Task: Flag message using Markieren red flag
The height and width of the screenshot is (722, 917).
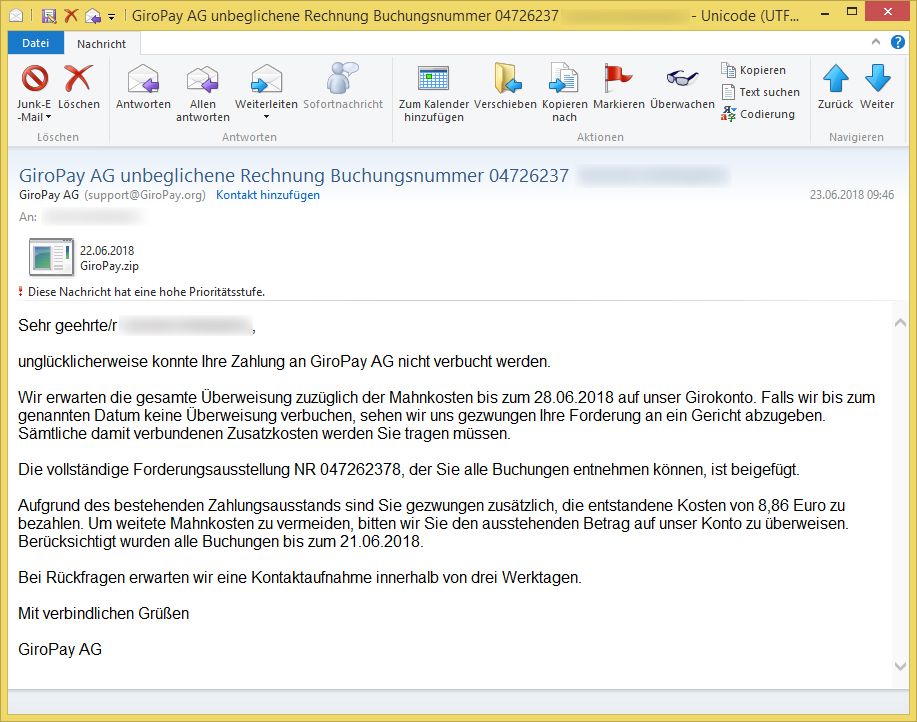Action: [618, 78]
